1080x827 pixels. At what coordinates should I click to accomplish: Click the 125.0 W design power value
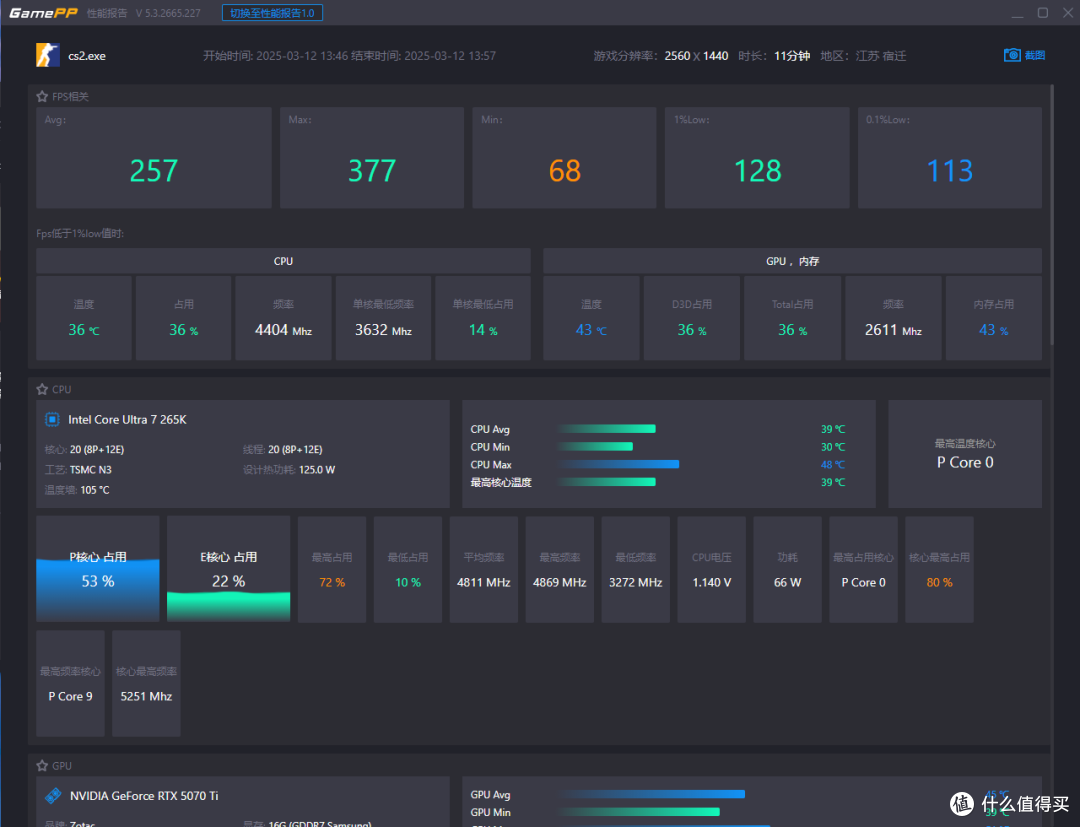coord(317,470)
